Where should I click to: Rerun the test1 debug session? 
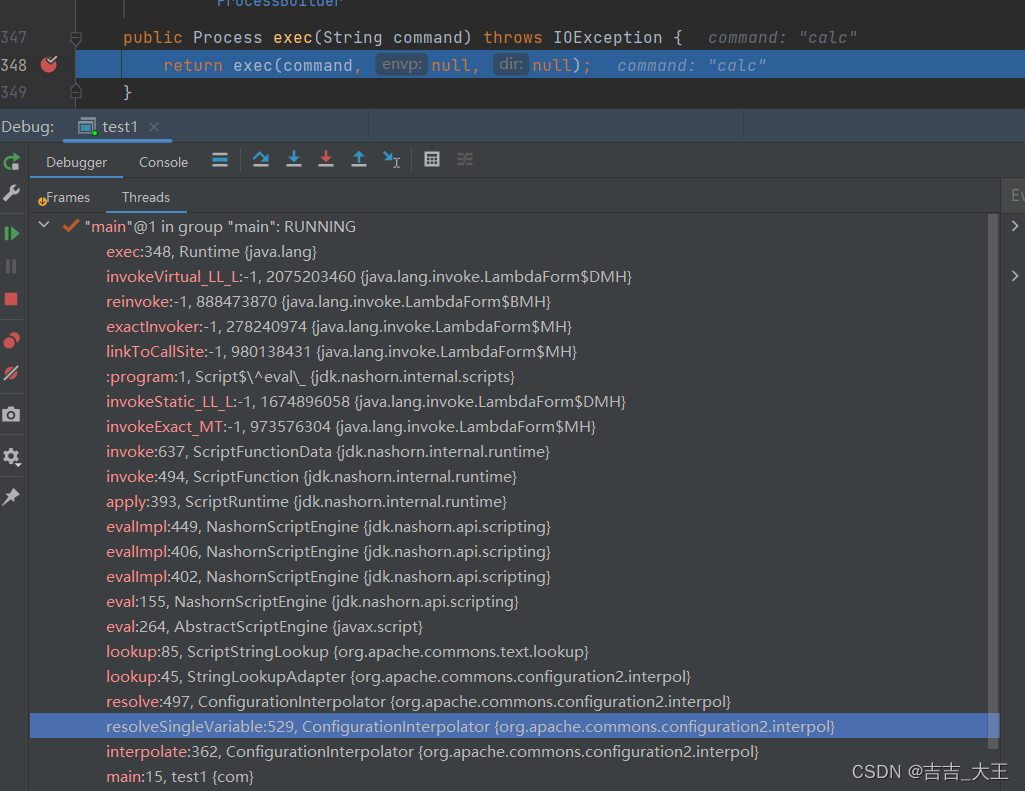tap(12, 162)
